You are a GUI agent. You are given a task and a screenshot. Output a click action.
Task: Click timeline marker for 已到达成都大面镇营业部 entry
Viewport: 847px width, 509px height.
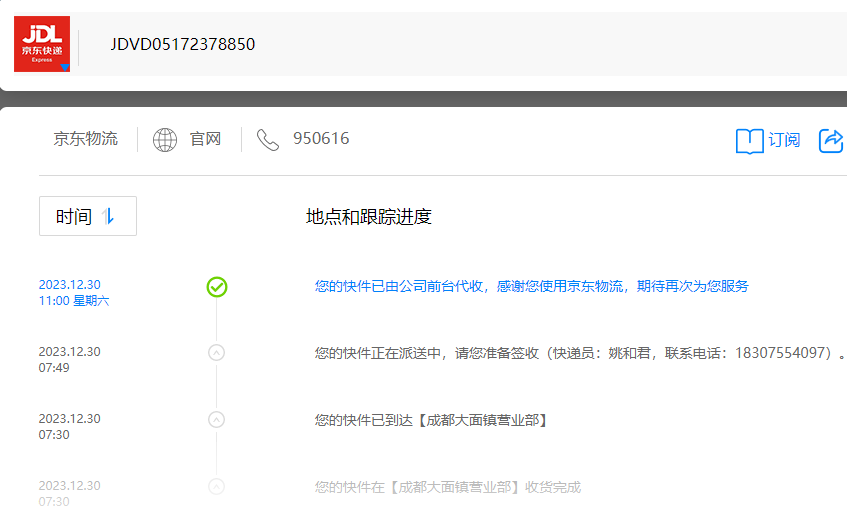(217, 420)
